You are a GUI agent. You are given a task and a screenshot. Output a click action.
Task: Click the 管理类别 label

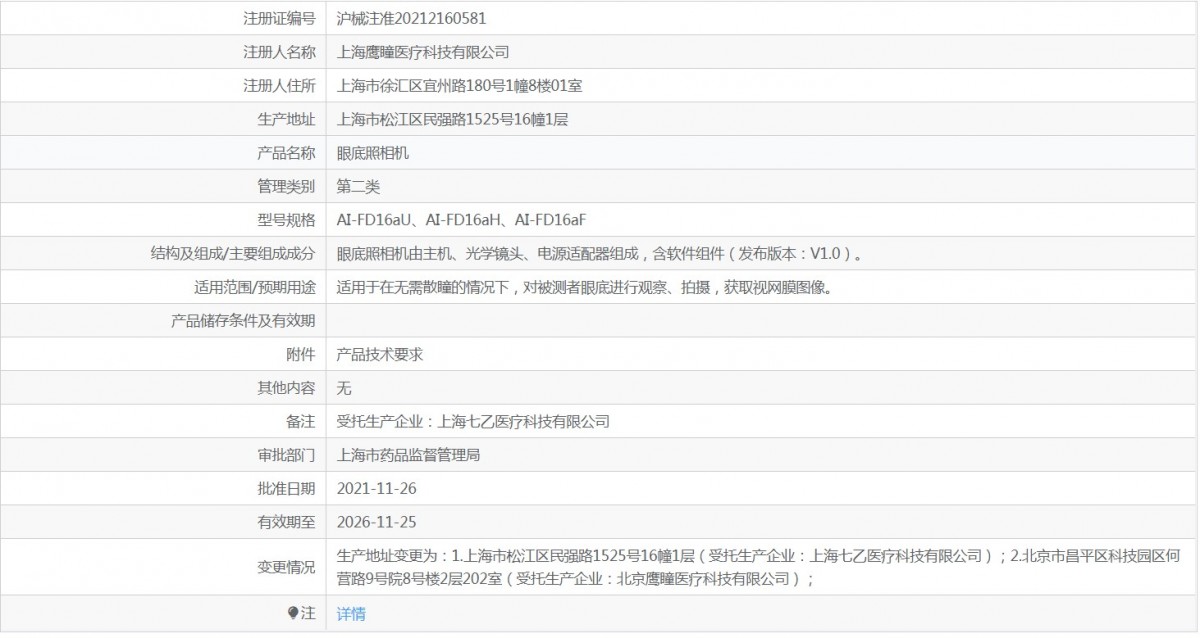pos(286,186)
